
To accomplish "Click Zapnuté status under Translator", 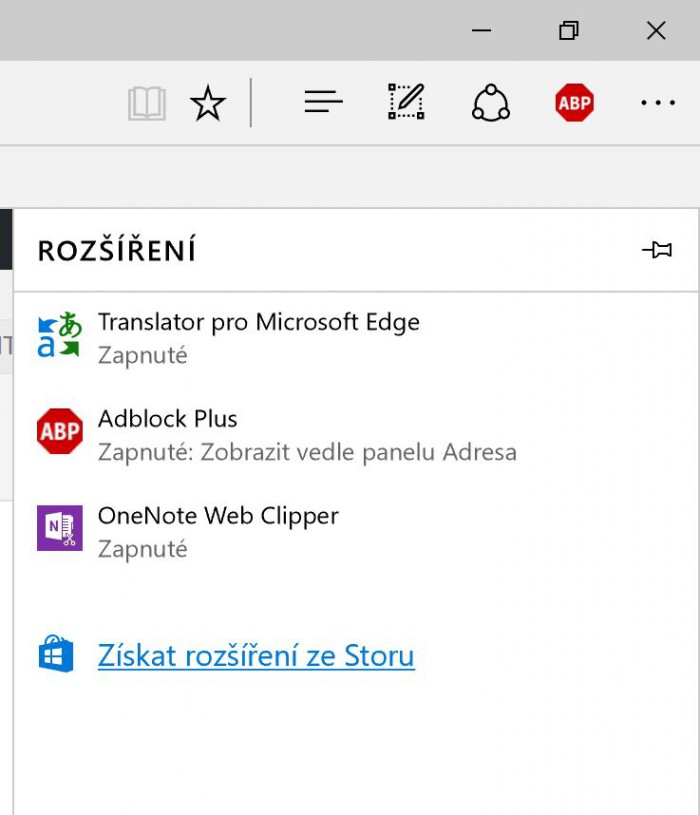I will click(x=143, y=355).
